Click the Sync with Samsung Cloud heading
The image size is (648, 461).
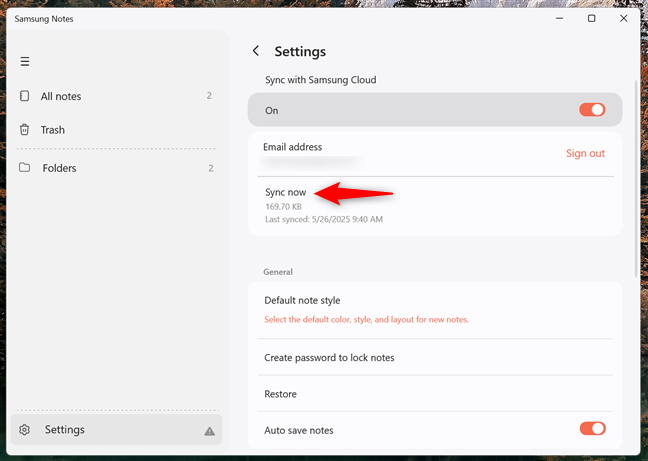click(x=321, y=80)
